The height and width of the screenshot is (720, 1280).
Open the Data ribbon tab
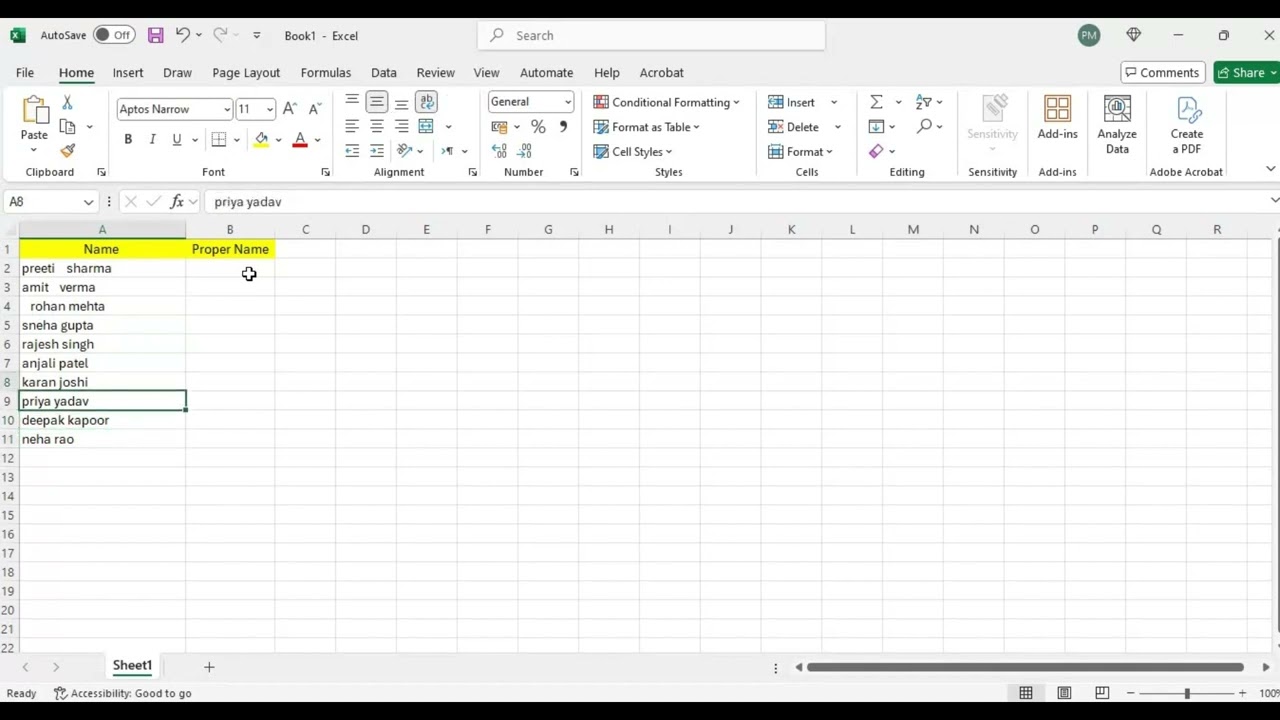click(x=384, y=73)
